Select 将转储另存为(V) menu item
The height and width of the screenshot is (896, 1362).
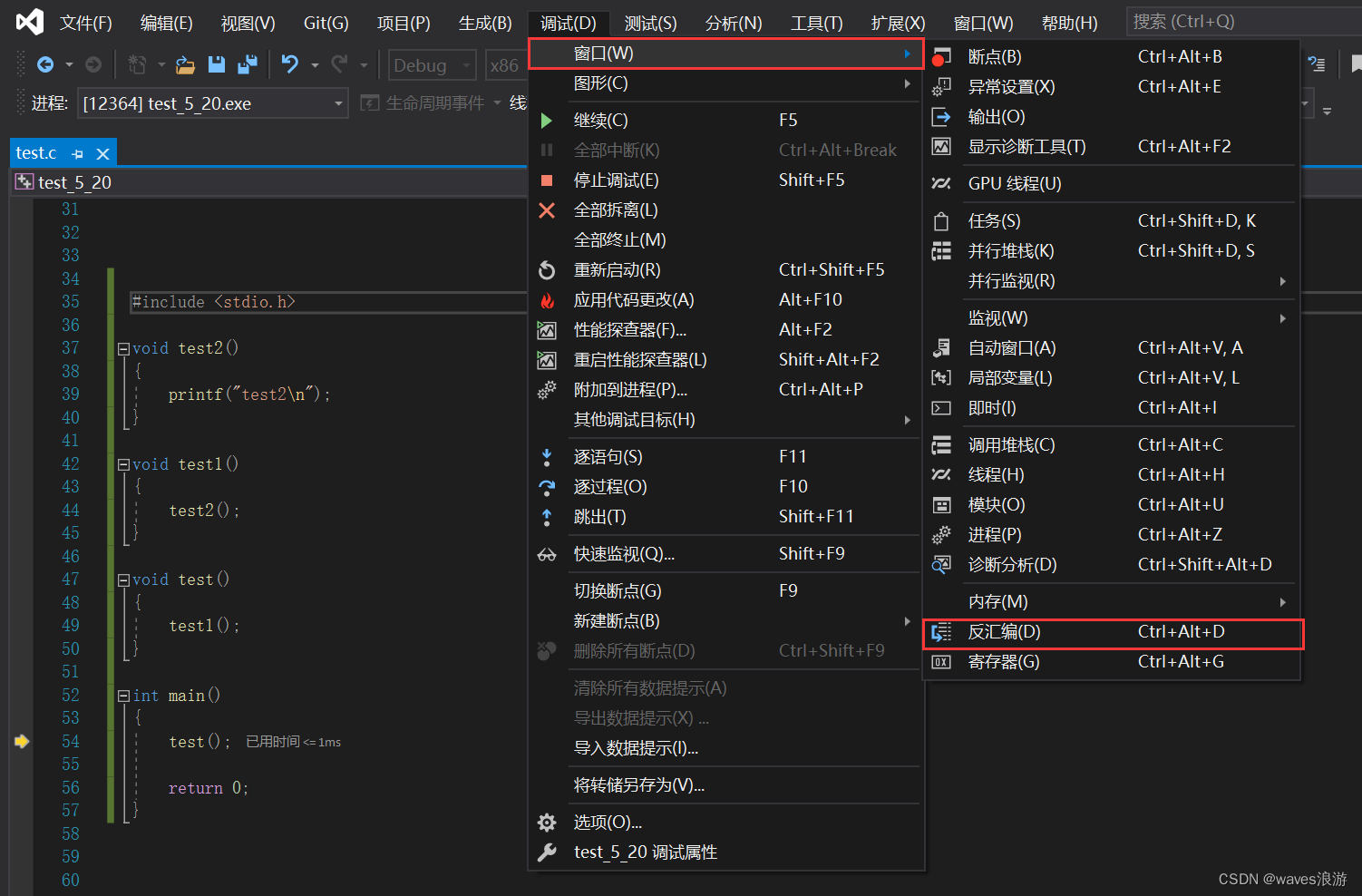click(x=725, y=785)
